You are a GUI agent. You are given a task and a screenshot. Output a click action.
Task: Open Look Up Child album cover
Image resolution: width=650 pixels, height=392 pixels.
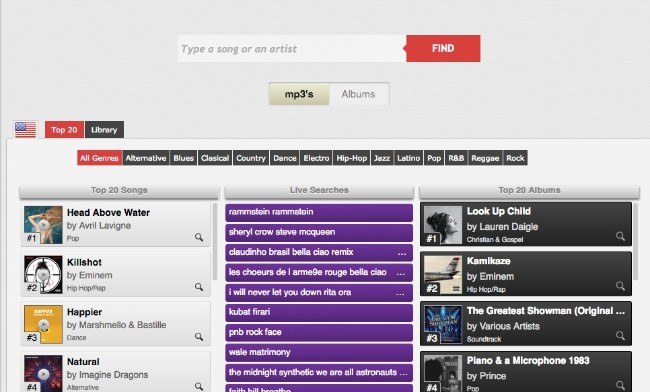443,225
